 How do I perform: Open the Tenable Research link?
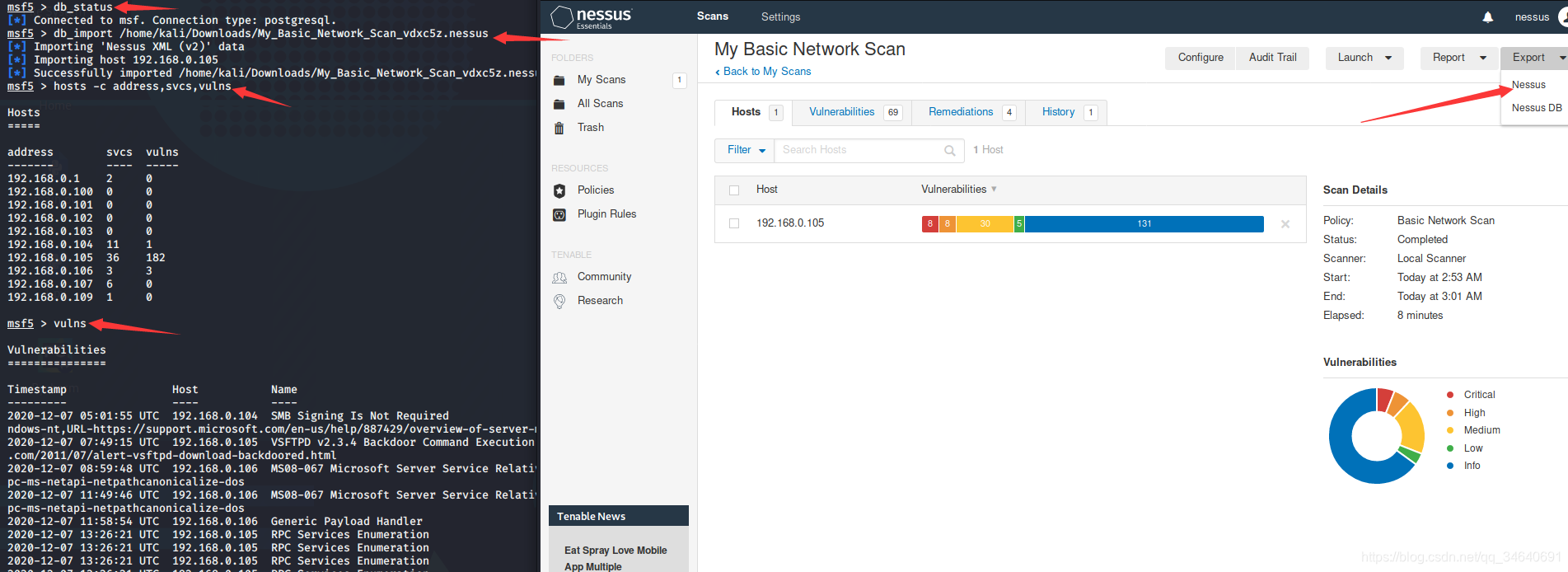tap(600, 301)
